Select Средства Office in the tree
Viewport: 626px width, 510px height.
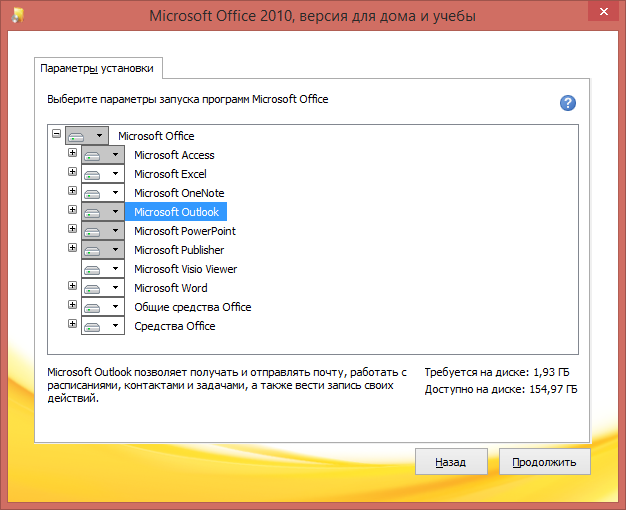pyautogui.click(x=174, y=326)
